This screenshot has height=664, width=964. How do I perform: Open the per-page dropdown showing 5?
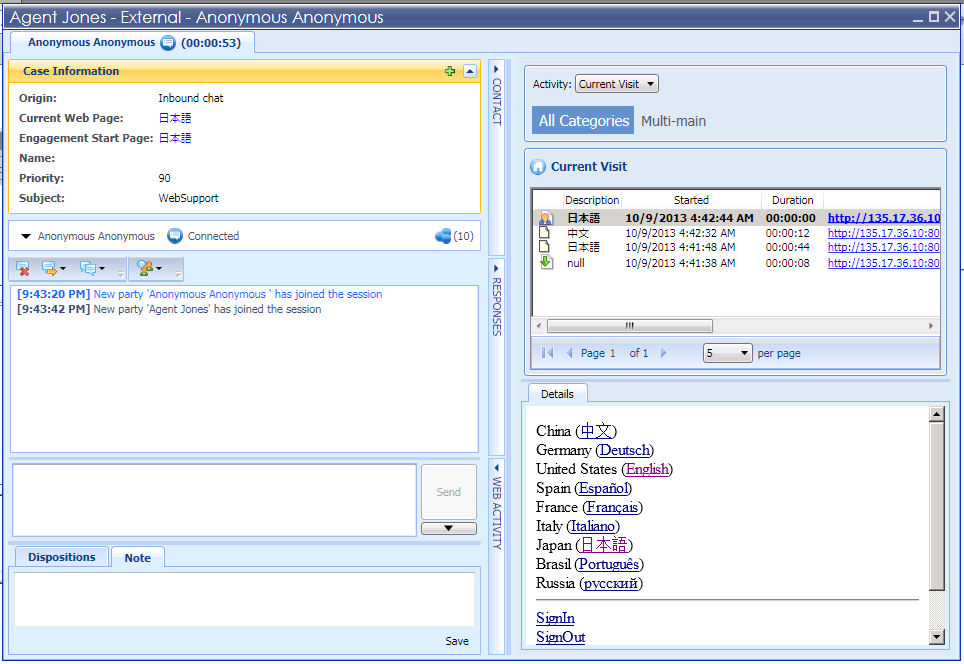(x=727, y=352)
